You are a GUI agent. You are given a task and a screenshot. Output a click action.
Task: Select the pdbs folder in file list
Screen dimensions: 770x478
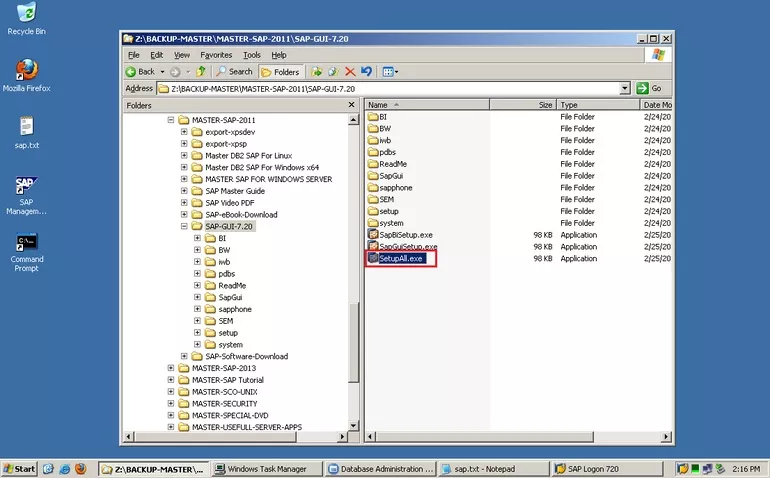click(x=382, y=152)
